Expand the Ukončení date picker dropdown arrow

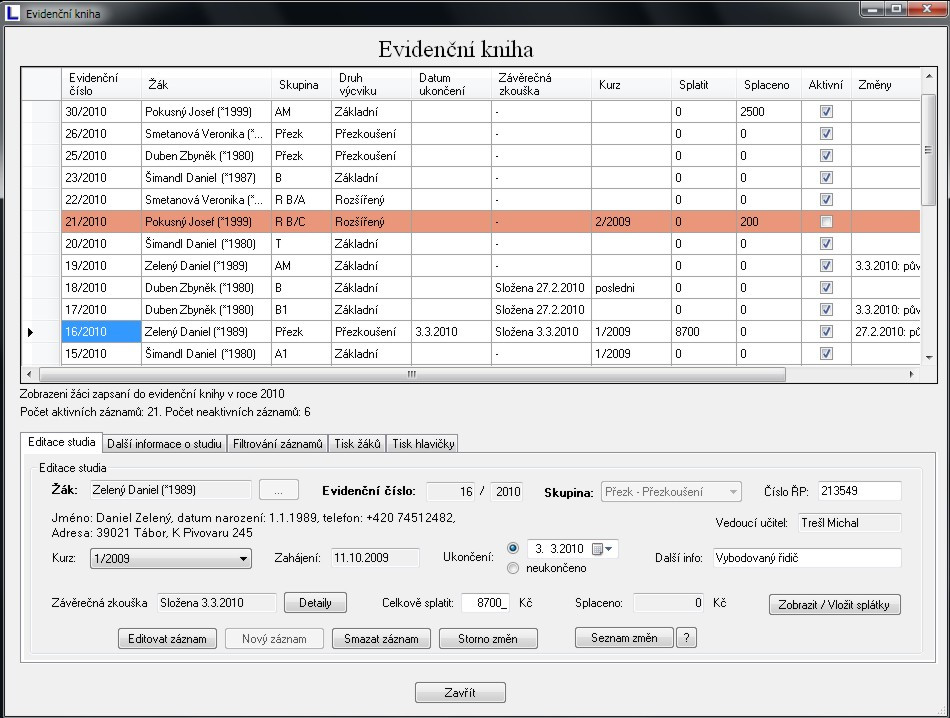pos(609,549)
